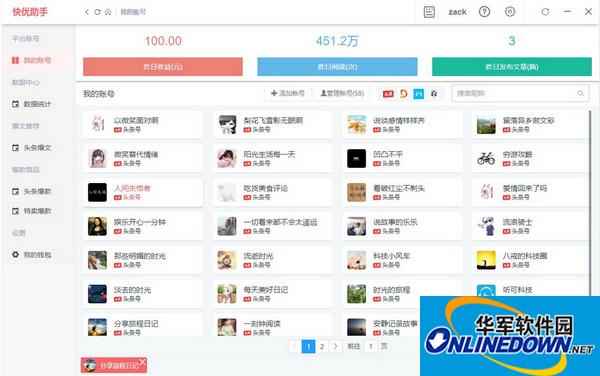Select the 爱情回来了吗 account card
This screenshot has width=600, height=376.
point(530,192)
